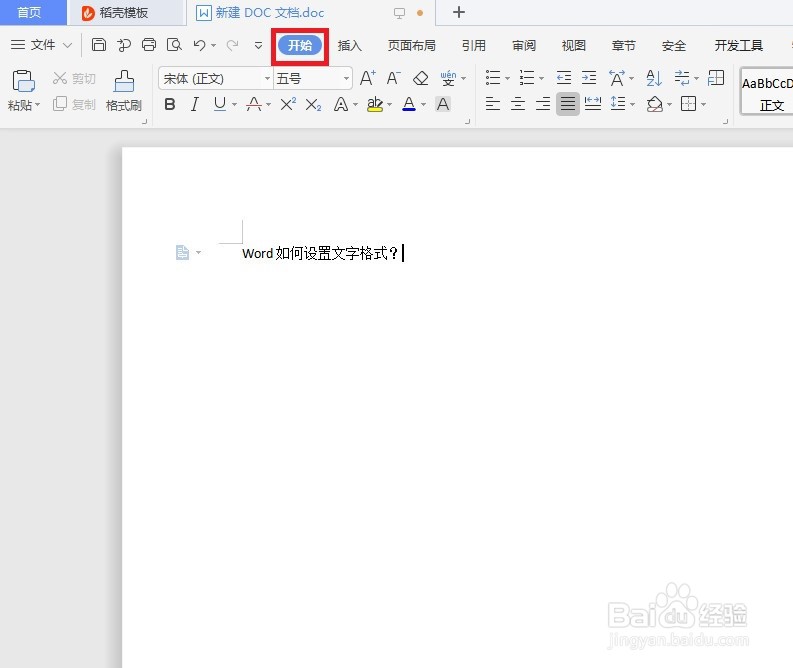793x668 pixels.
Task: Click the Redo arrow icon
Action: click(232, 46)
